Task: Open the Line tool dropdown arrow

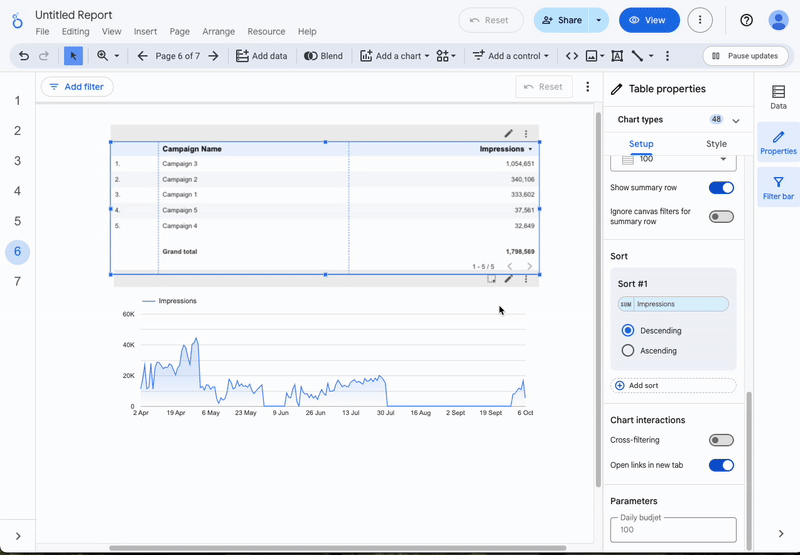Action: coord(651,56)
